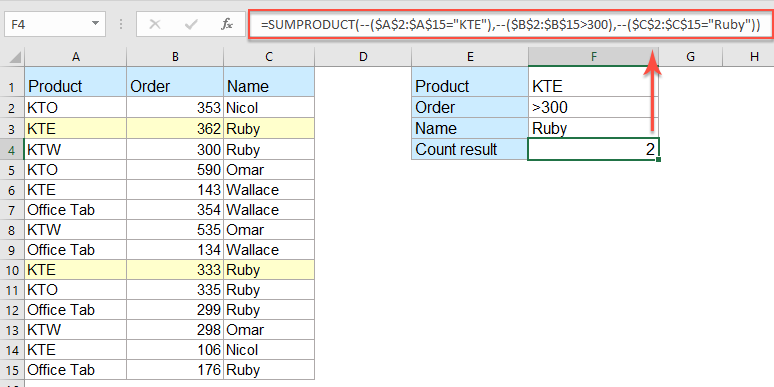The height and width of the screenshot is (387, 774).
Task: Click cell with order value 134
Action: point(175,250)
